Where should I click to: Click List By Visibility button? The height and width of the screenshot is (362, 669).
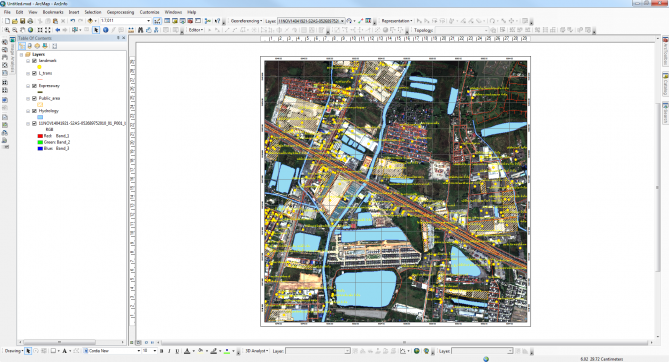point(37,46)
